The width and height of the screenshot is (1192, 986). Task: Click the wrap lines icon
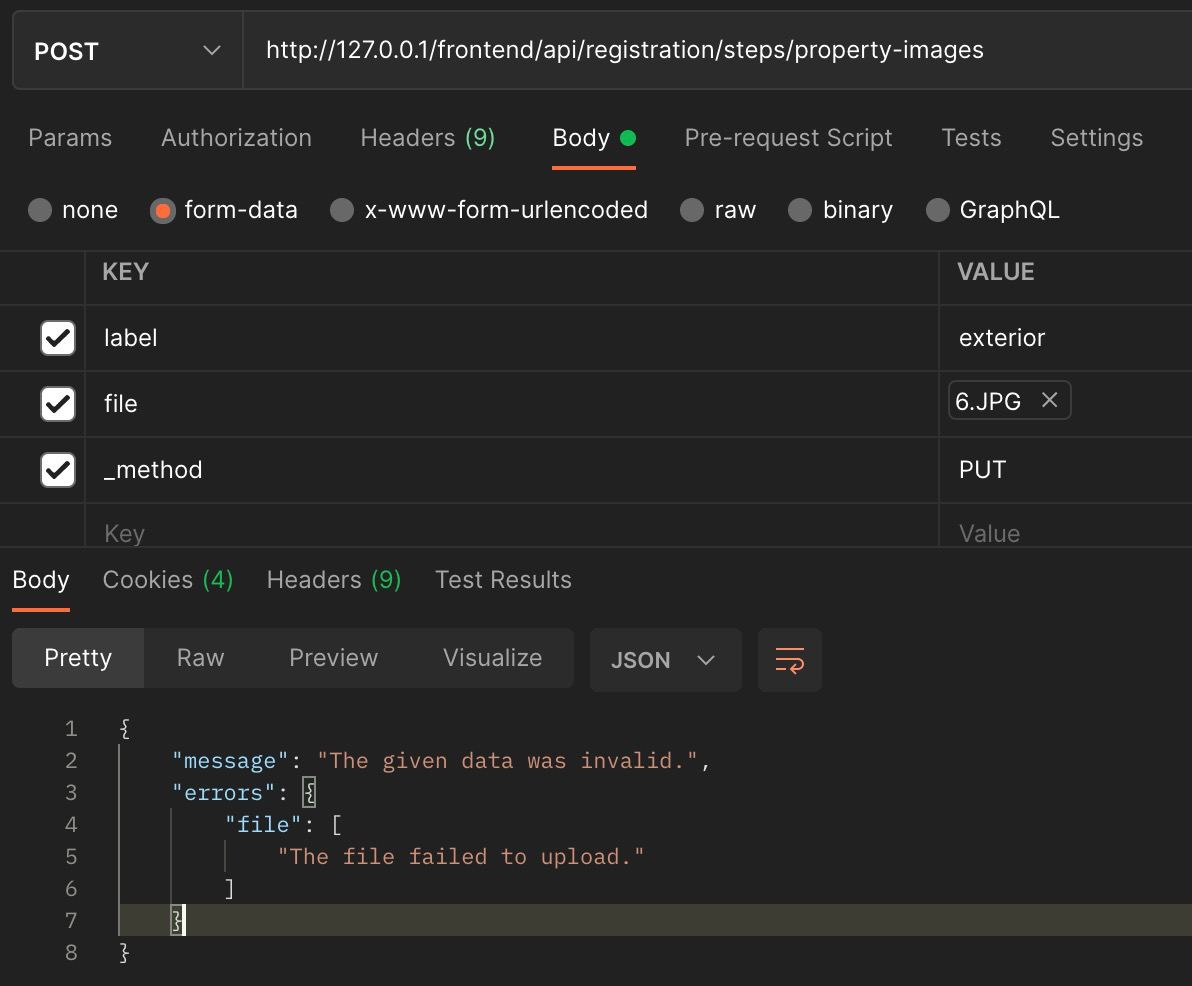click(x=789, y=660)
